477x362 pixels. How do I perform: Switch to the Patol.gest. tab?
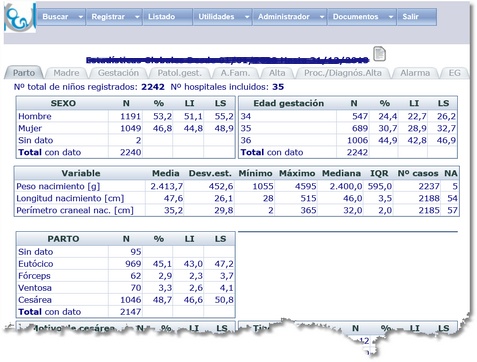180,73
